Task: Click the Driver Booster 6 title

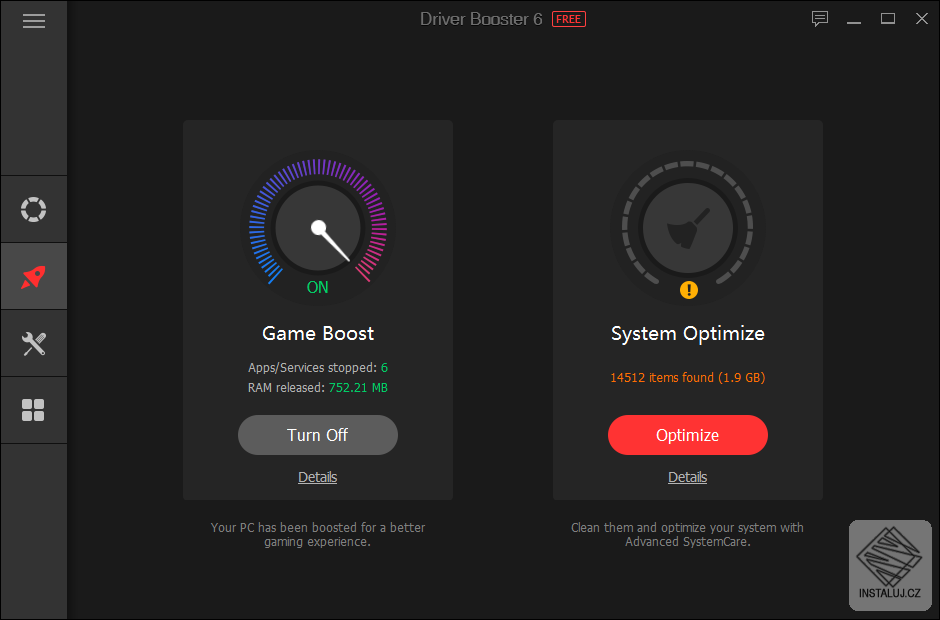Action: coord(481,19)
